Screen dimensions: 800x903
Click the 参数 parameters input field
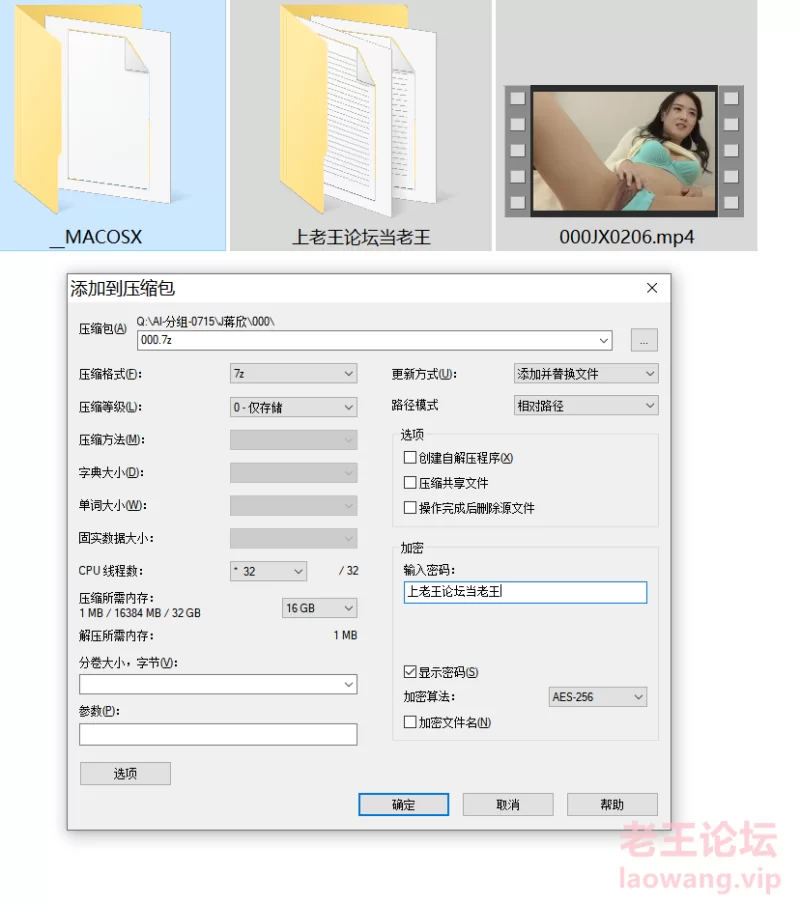click(x=218, y=734)
